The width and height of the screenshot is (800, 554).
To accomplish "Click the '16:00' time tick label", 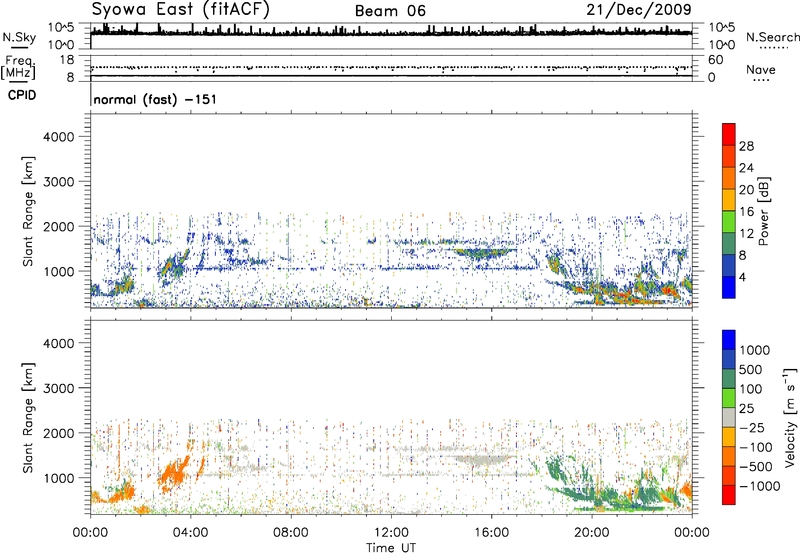I will point(491,533).
